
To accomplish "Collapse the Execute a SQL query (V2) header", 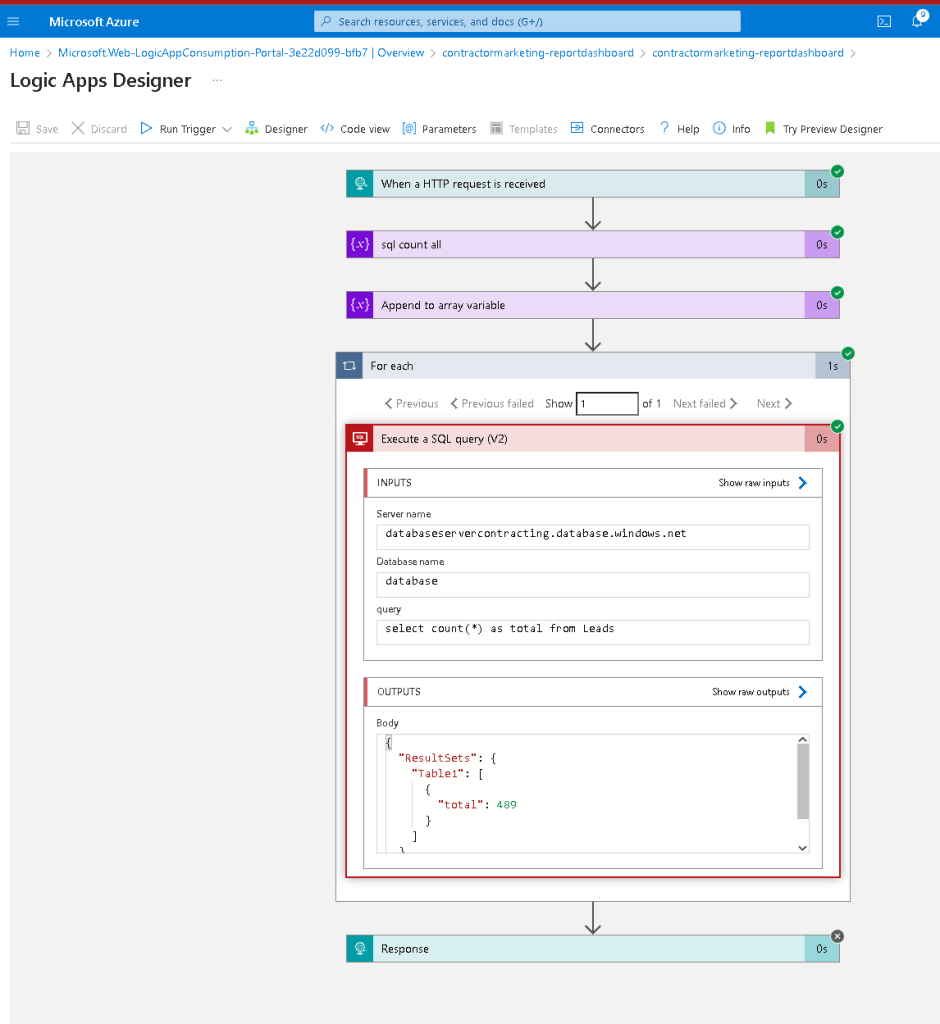I will (x=592, y=439).
